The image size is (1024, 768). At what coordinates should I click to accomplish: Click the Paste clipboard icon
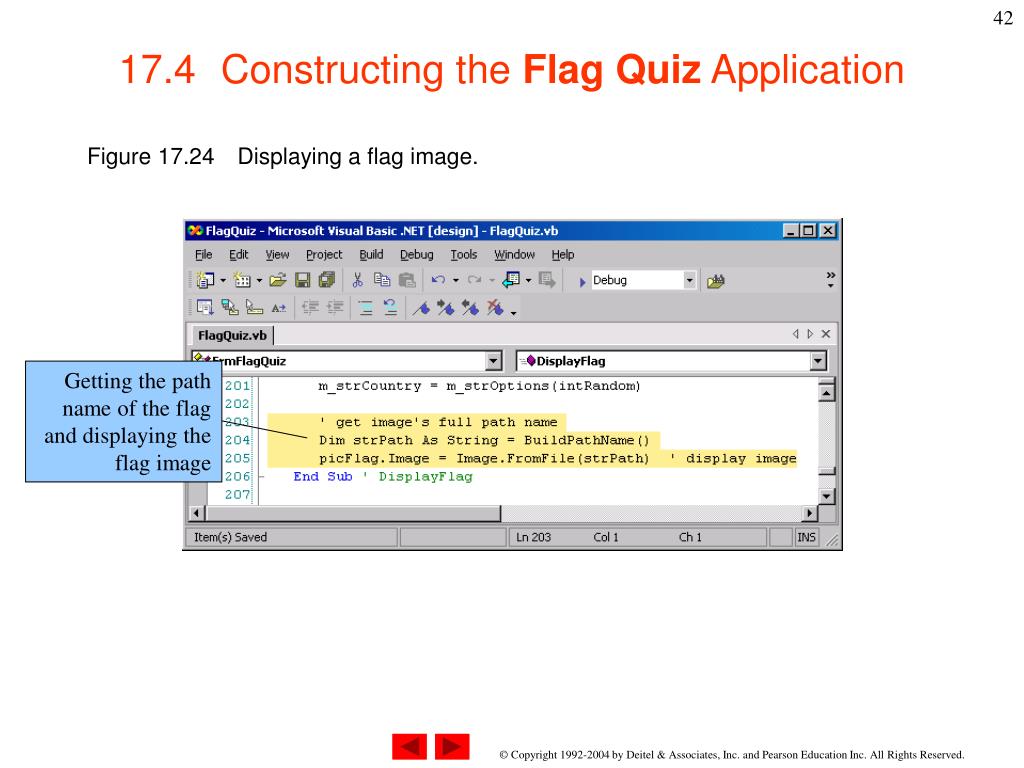(407, 280)
